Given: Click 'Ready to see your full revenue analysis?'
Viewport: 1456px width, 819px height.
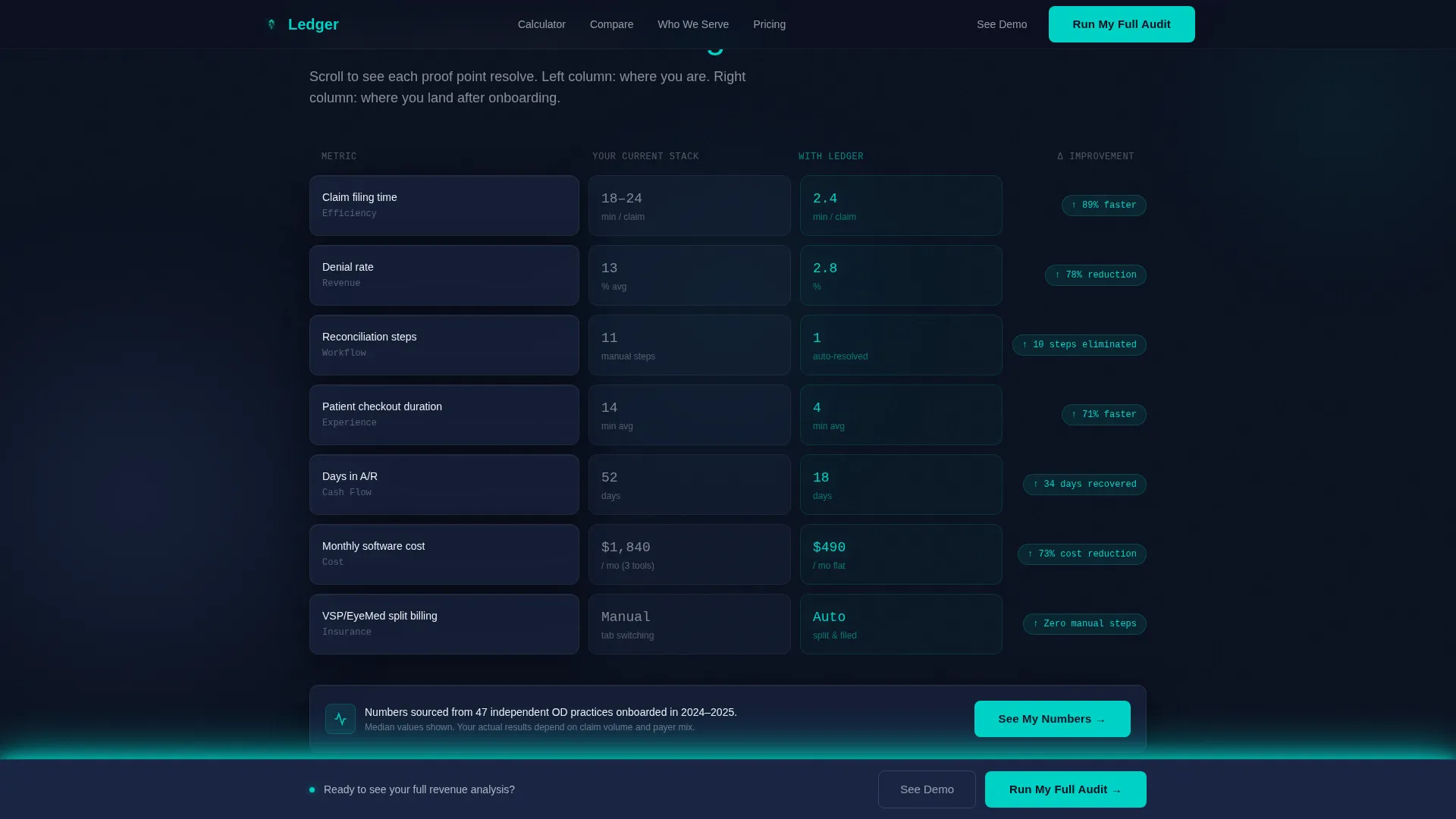Looking at the screenshot, I should [x=419, y=789].
